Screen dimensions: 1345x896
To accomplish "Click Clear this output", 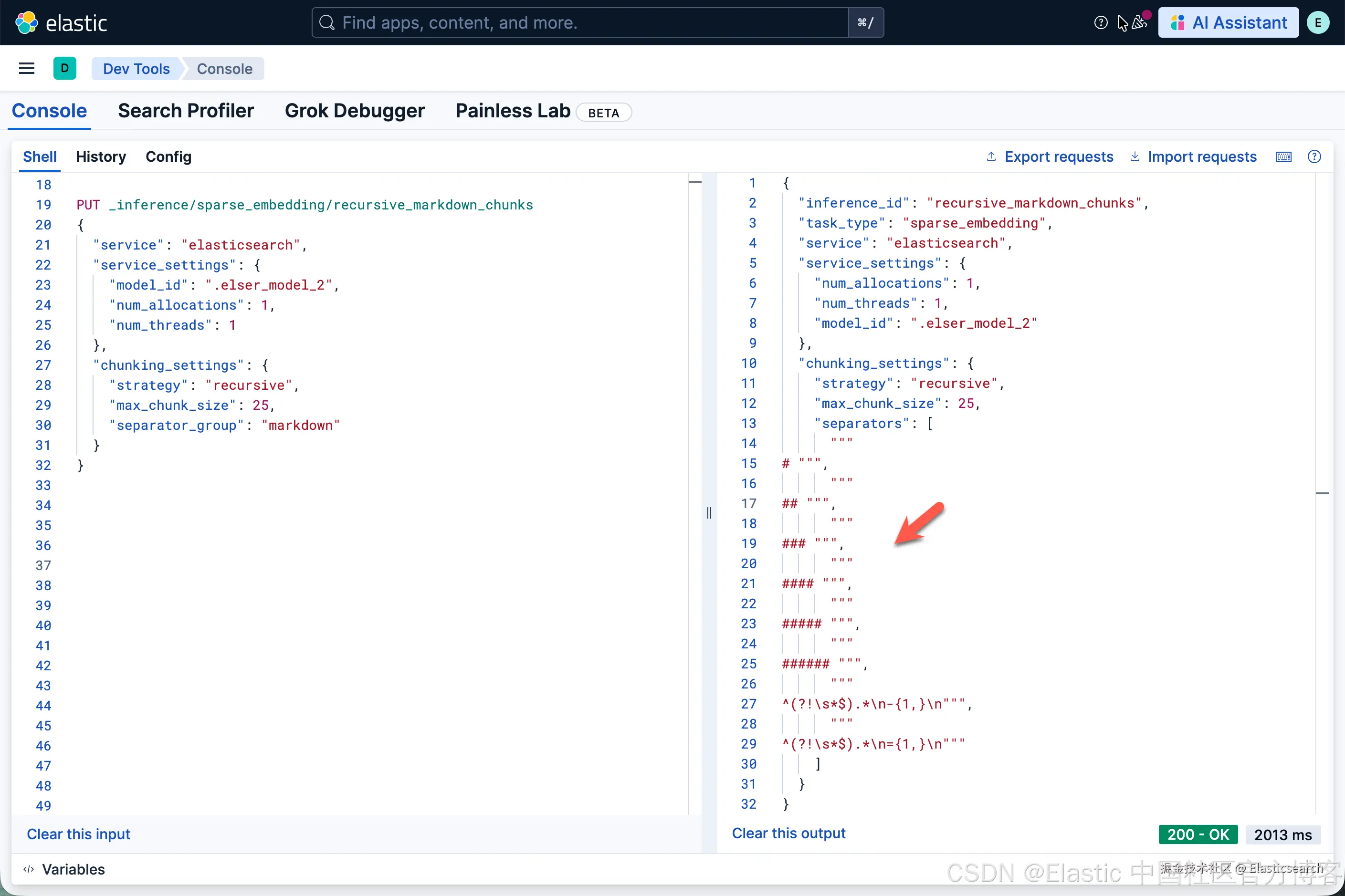I will click(788, 833).
